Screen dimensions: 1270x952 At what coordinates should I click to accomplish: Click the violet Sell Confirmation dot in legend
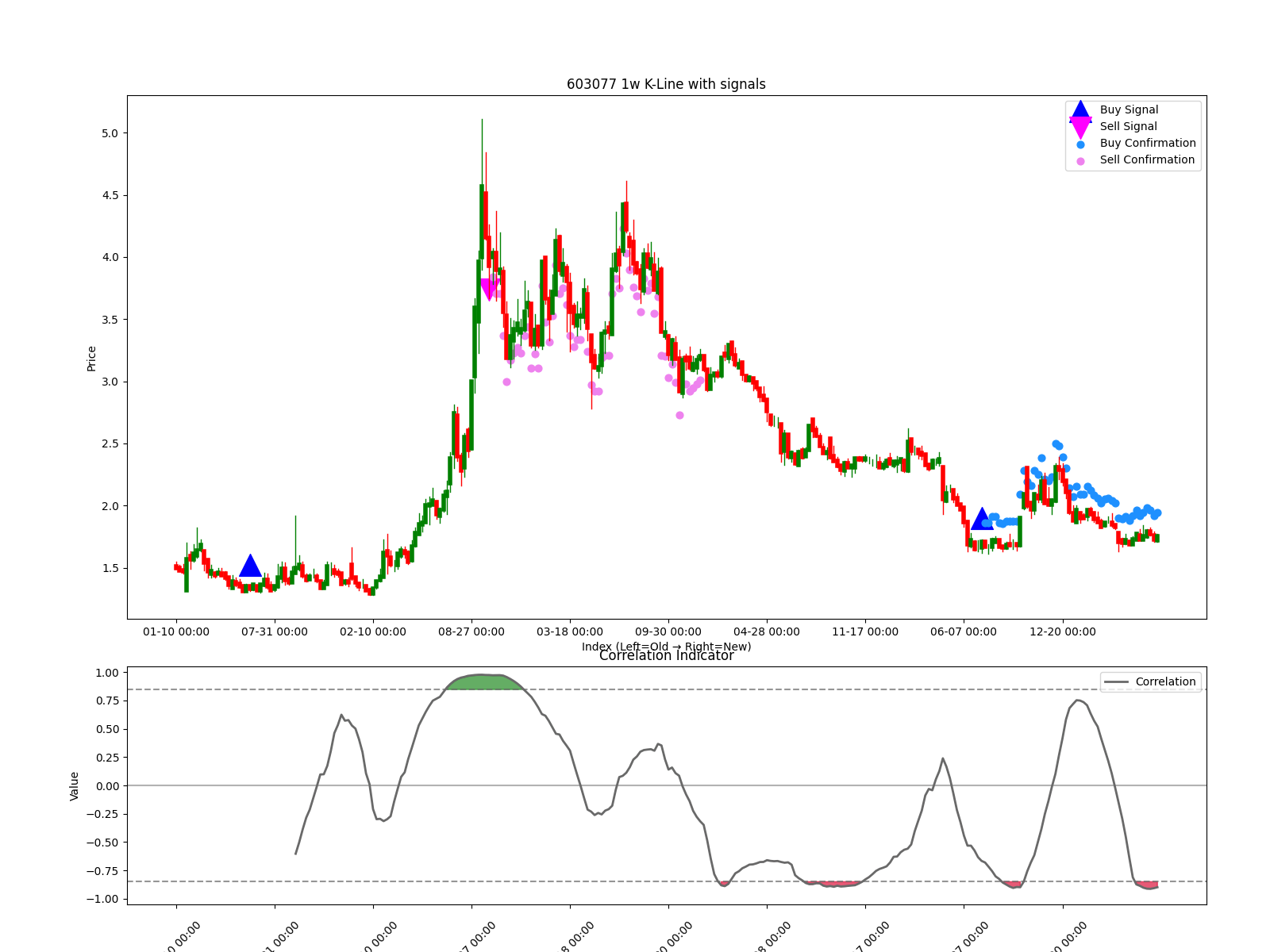[x=1080, y=161]
